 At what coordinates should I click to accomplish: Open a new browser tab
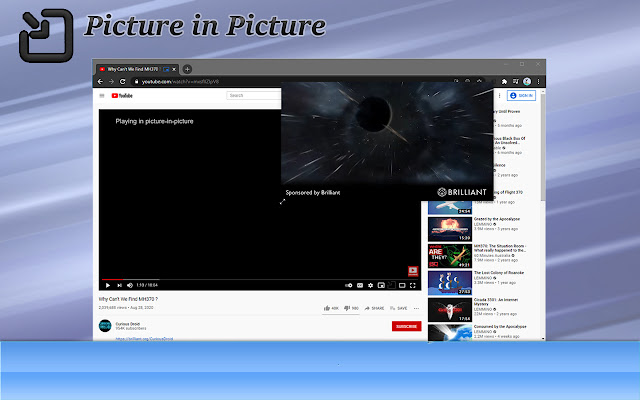click(187, 69)
